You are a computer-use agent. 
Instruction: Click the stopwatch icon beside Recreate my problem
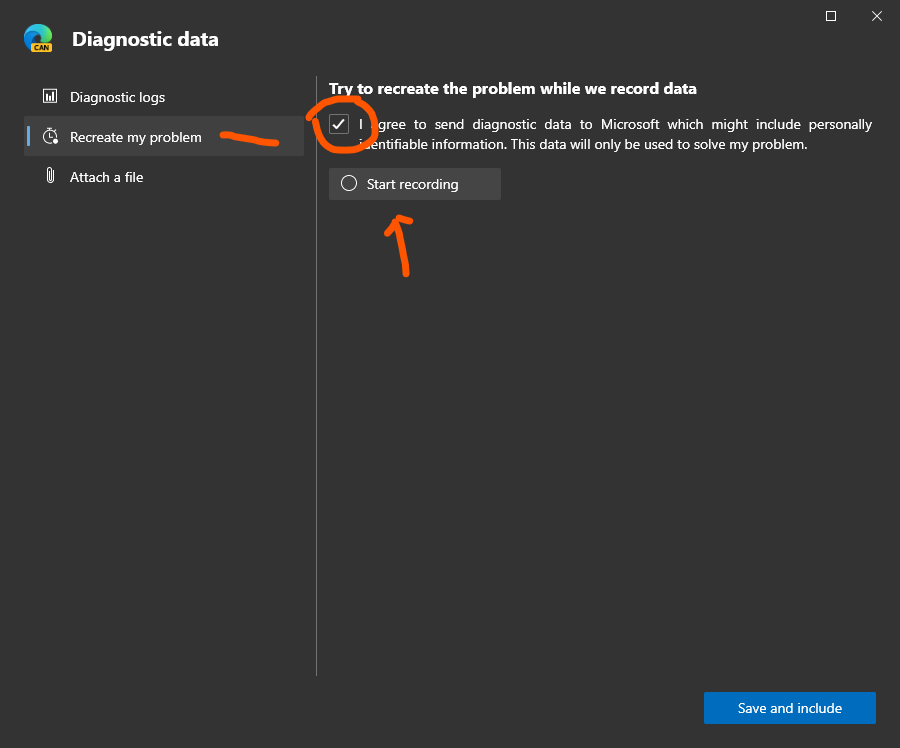coord(49,137)
